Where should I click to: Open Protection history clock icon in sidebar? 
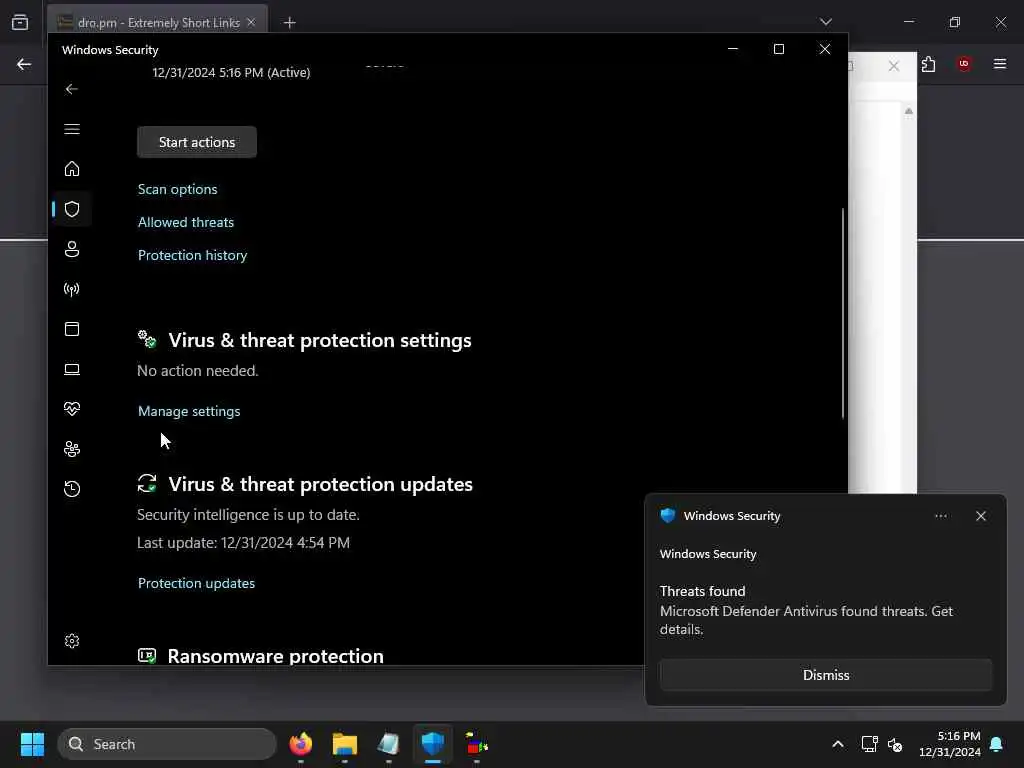click(x=72, y=489)
